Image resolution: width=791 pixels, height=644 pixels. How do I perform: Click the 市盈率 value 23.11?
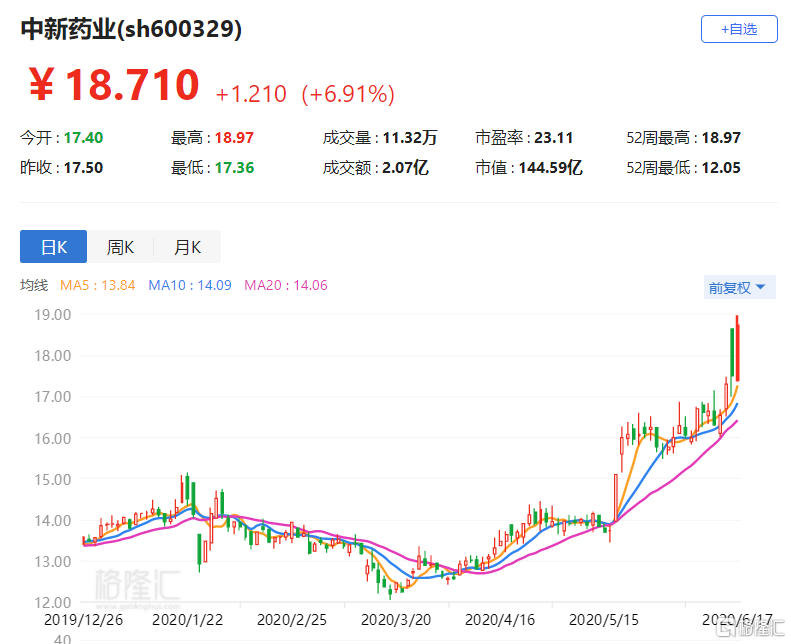point(557,138)
